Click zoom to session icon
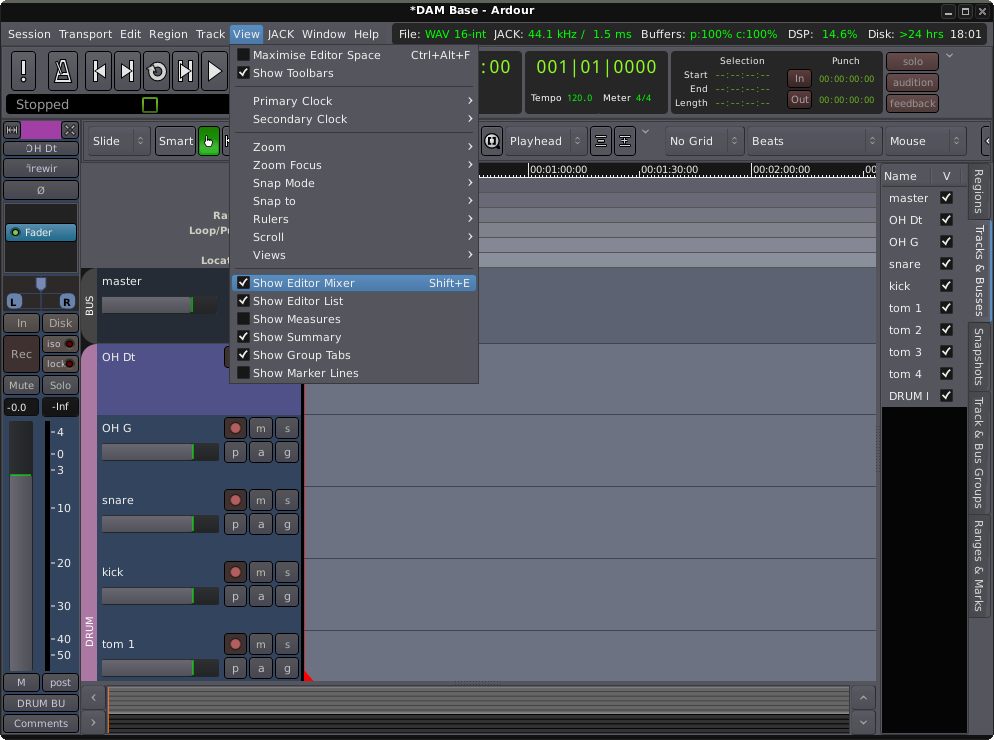Image resolution: width=994 pixels, height=740 pixels. pyautogui.click(x=492, y=141)
